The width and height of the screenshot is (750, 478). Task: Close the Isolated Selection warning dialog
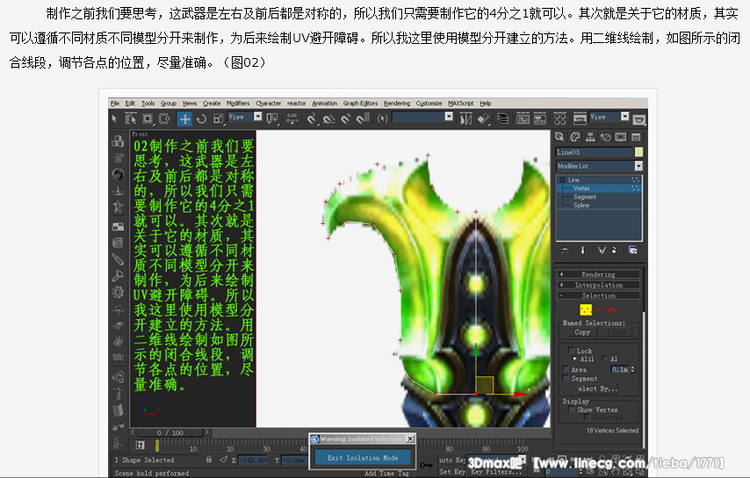click(410, 439)
